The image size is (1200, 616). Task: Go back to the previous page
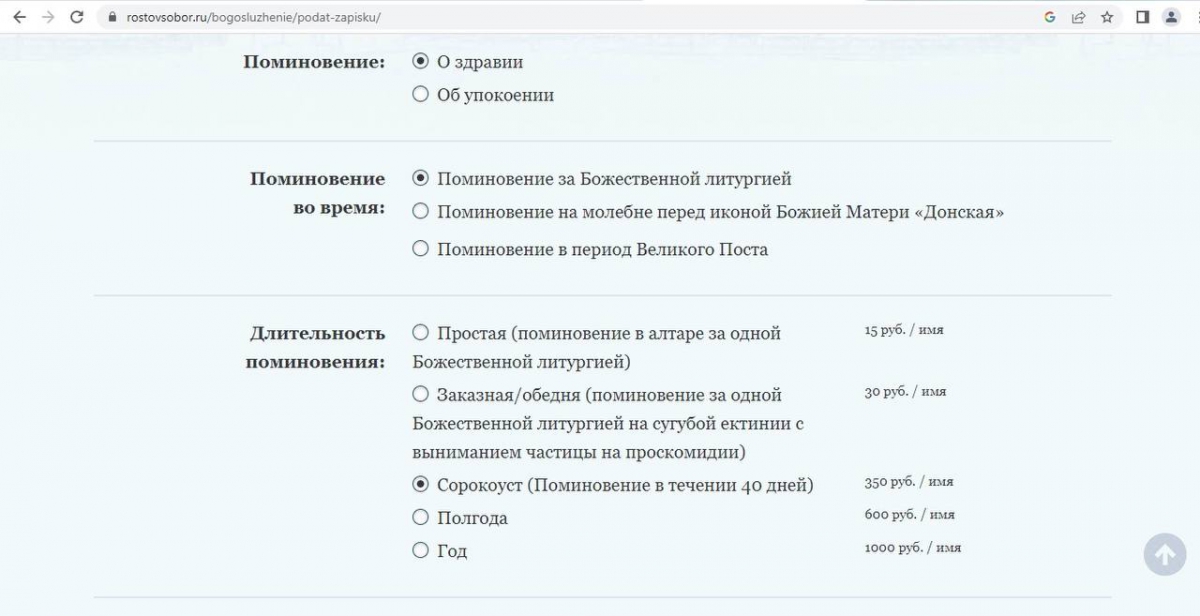tap(19, 17)
